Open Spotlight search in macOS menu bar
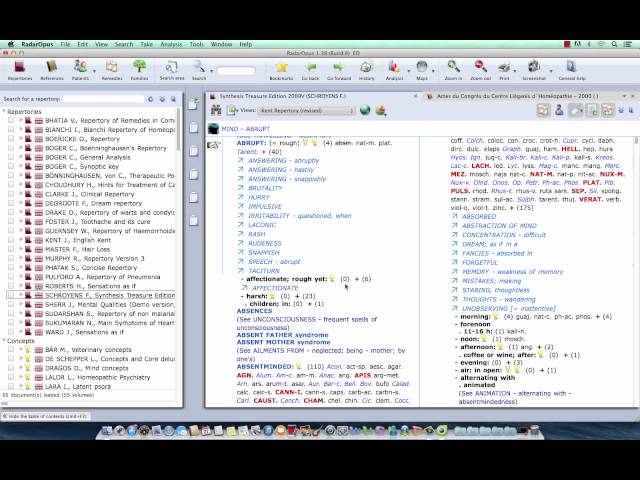The image size is (640, 480). pyautogui.click(x=614, y=44)
